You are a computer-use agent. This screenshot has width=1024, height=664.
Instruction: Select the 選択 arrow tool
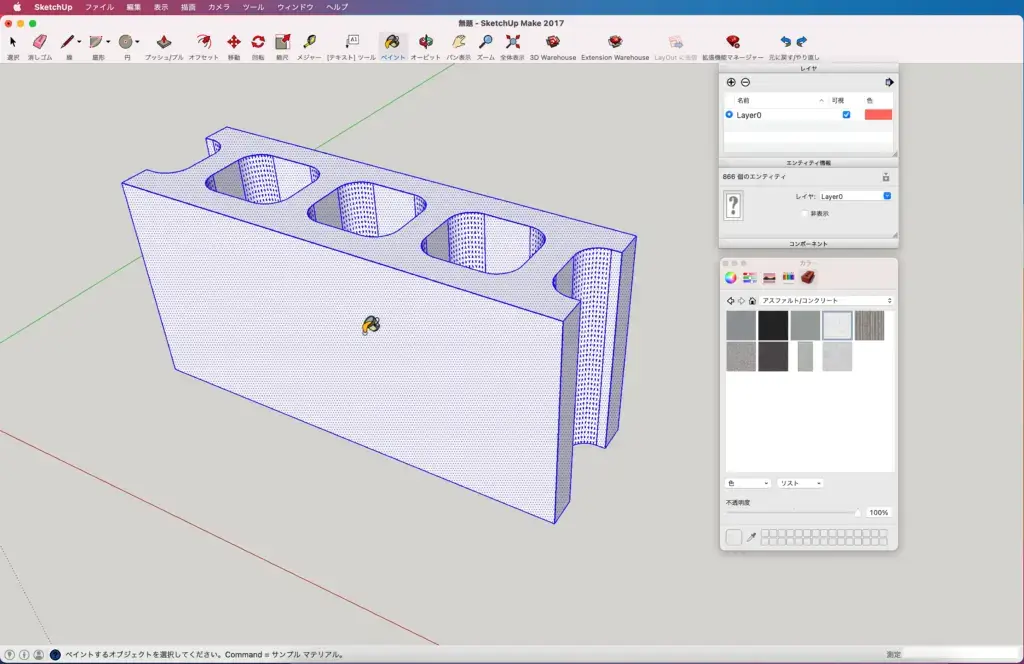13,42
